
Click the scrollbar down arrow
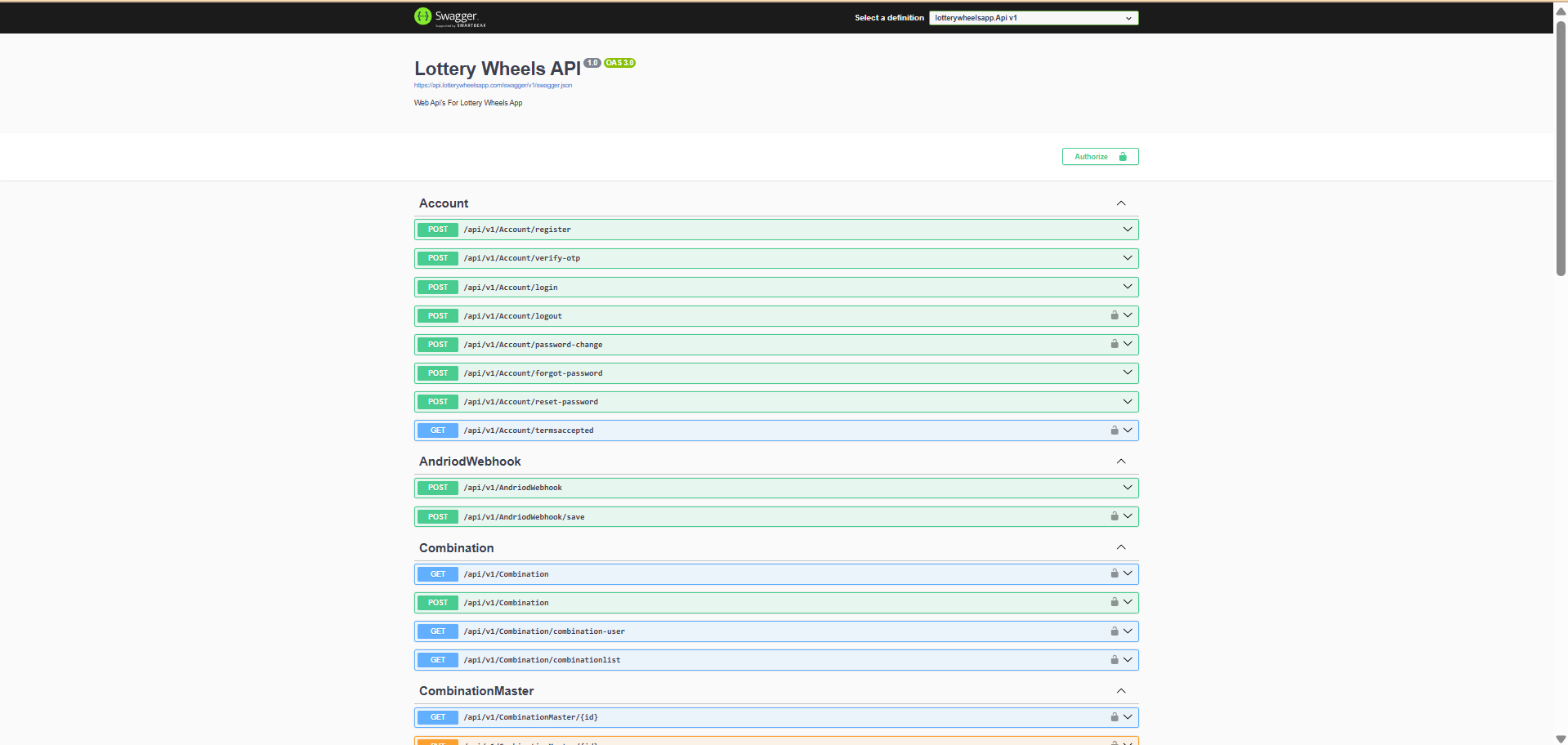[x=1561, y=739]
